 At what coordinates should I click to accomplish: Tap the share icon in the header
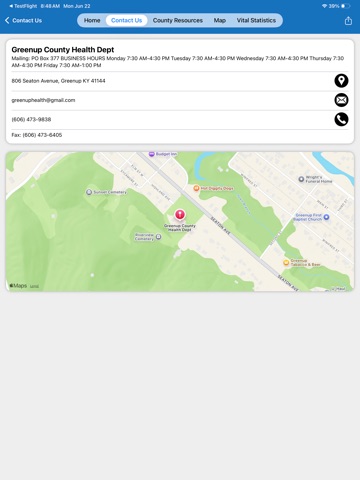click(348, 21)
